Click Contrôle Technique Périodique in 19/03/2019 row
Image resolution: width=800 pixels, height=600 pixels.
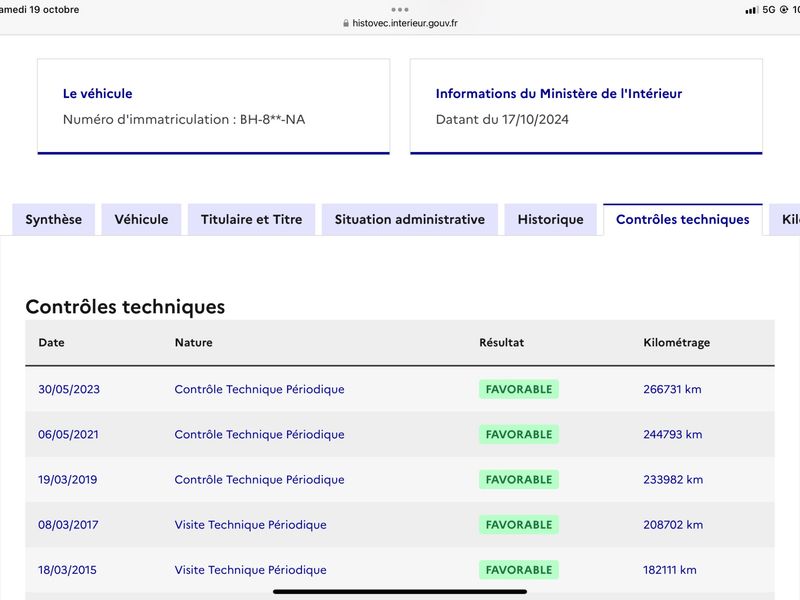[259, 480]
